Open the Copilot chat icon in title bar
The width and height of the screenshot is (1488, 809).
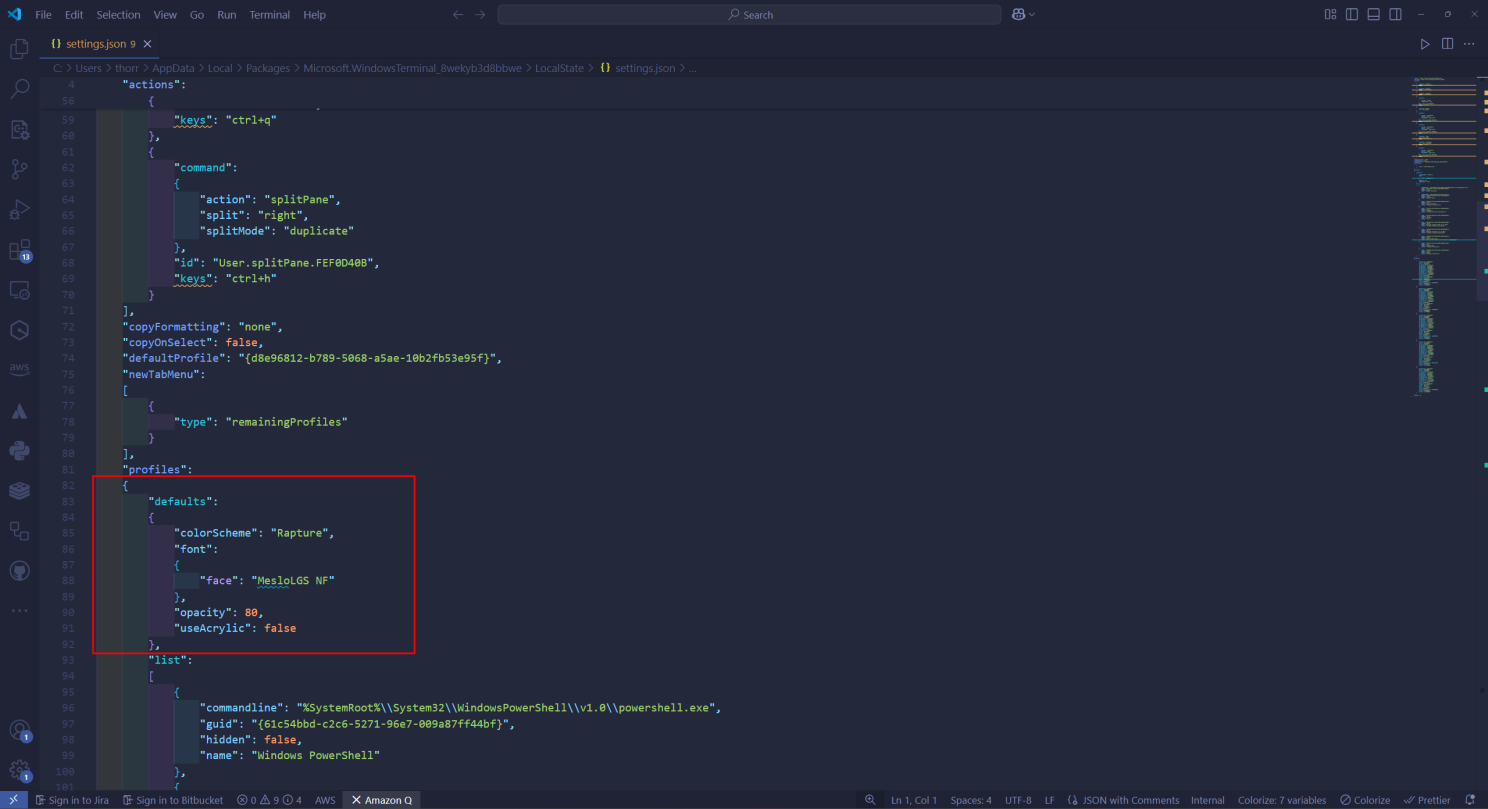(x=1018, y=14)
